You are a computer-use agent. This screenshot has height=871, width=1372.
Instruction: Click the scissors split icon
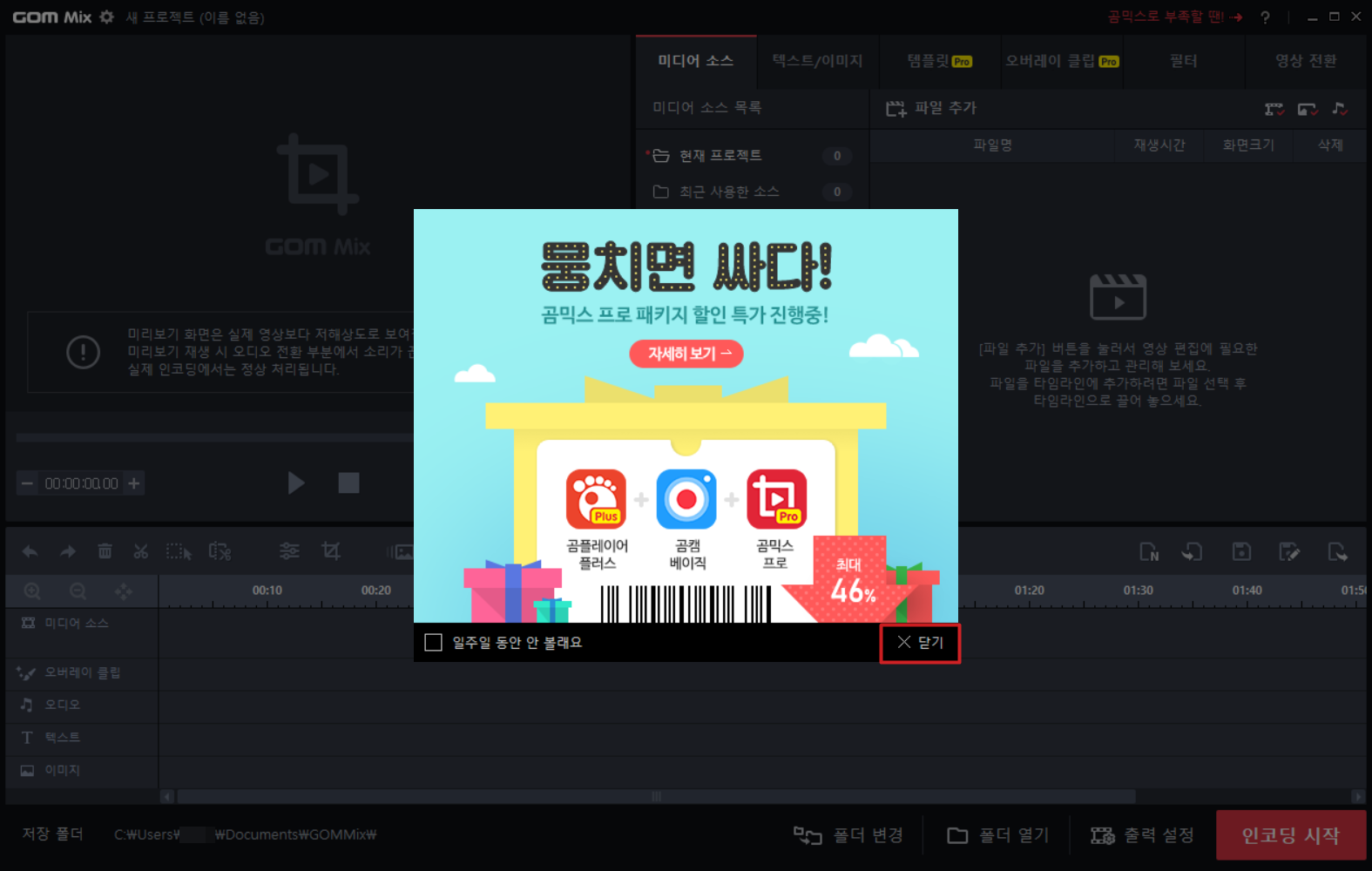coord(141,551)
